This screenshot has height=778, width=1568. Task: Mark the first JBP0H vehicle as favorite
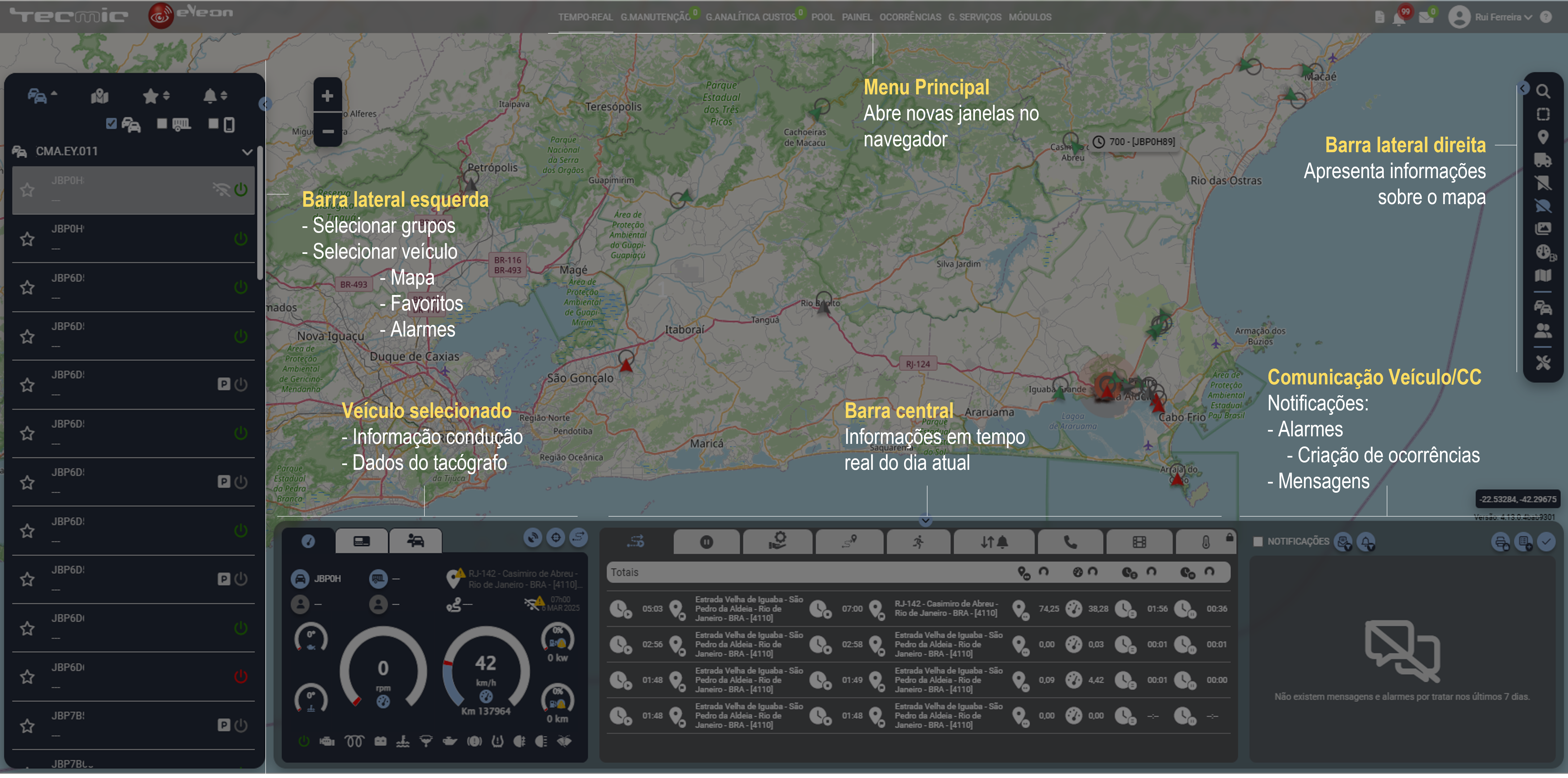27,190
